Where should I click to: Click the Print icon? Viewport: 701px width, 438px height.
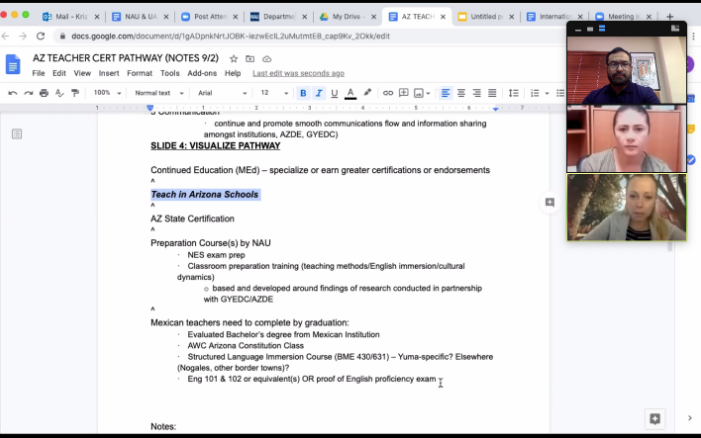(43, 93)
